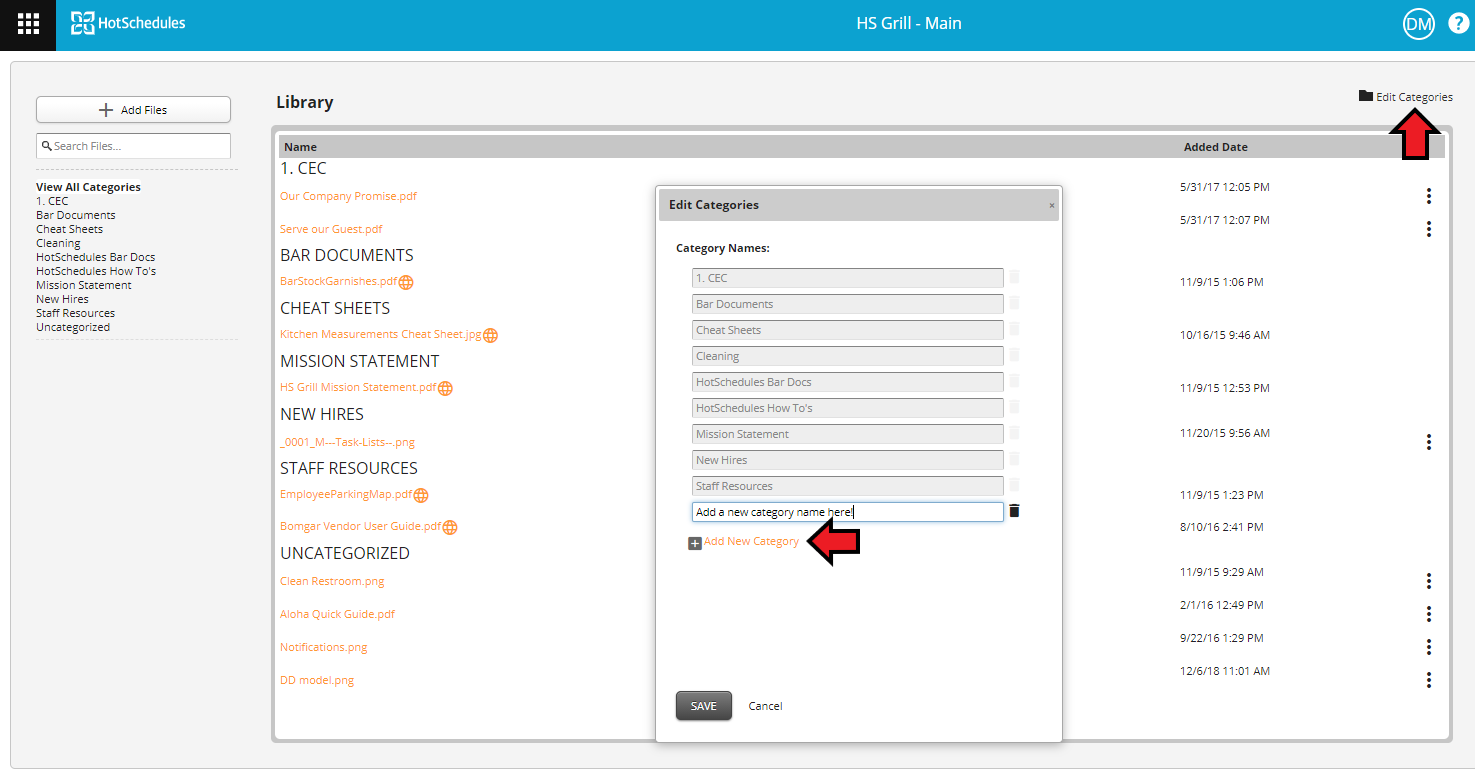The width and height of the screenshot is (1475, 772).
Task: Focus the Search Files input
Action: click(133, 146)
